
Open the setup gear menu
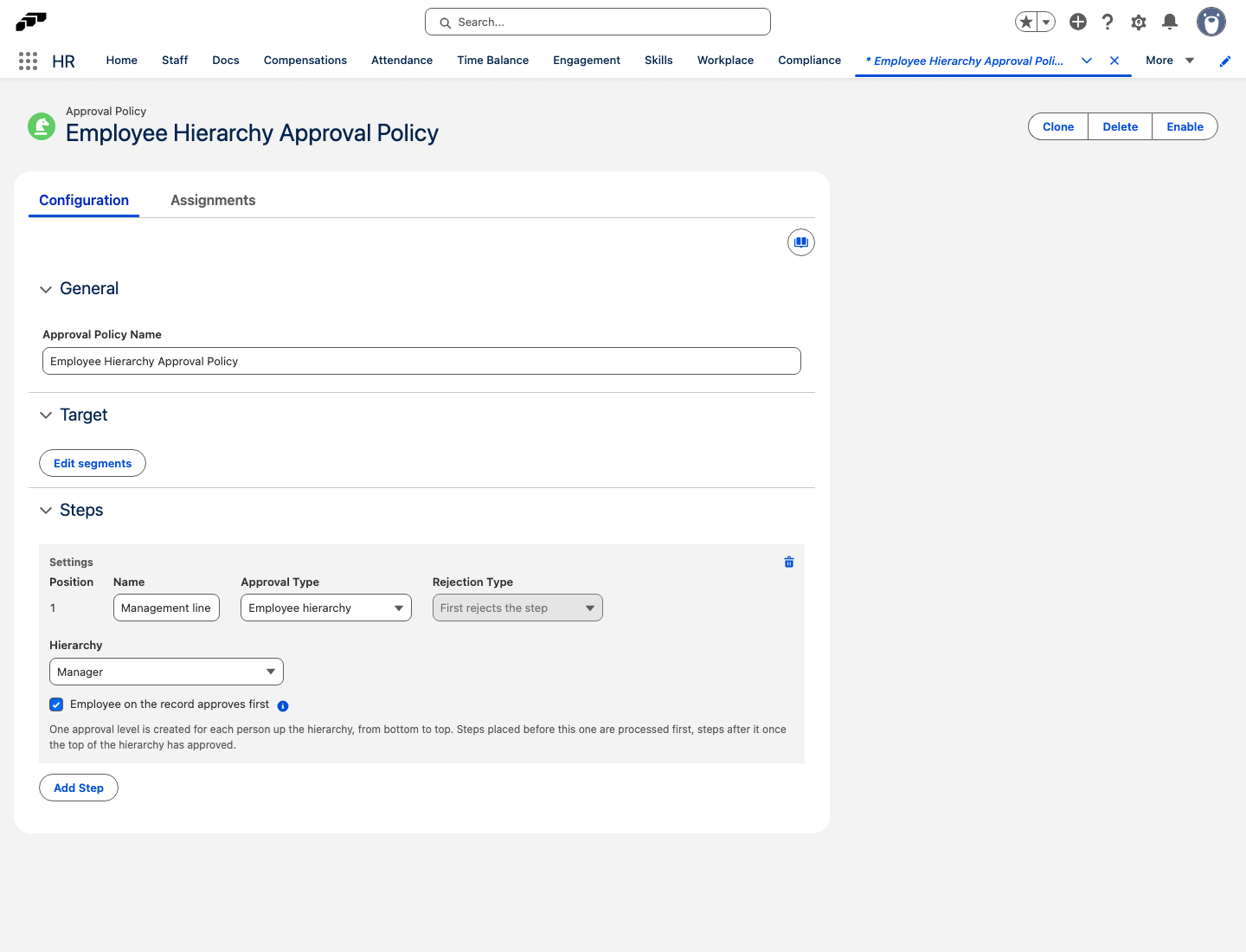[x=1139, y=22]
